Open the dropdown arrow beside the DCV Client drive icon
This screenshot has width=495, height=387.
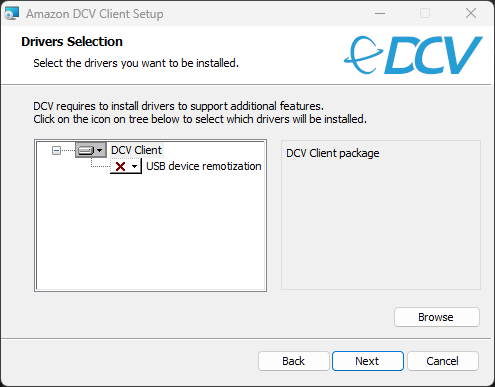[99, 150]
